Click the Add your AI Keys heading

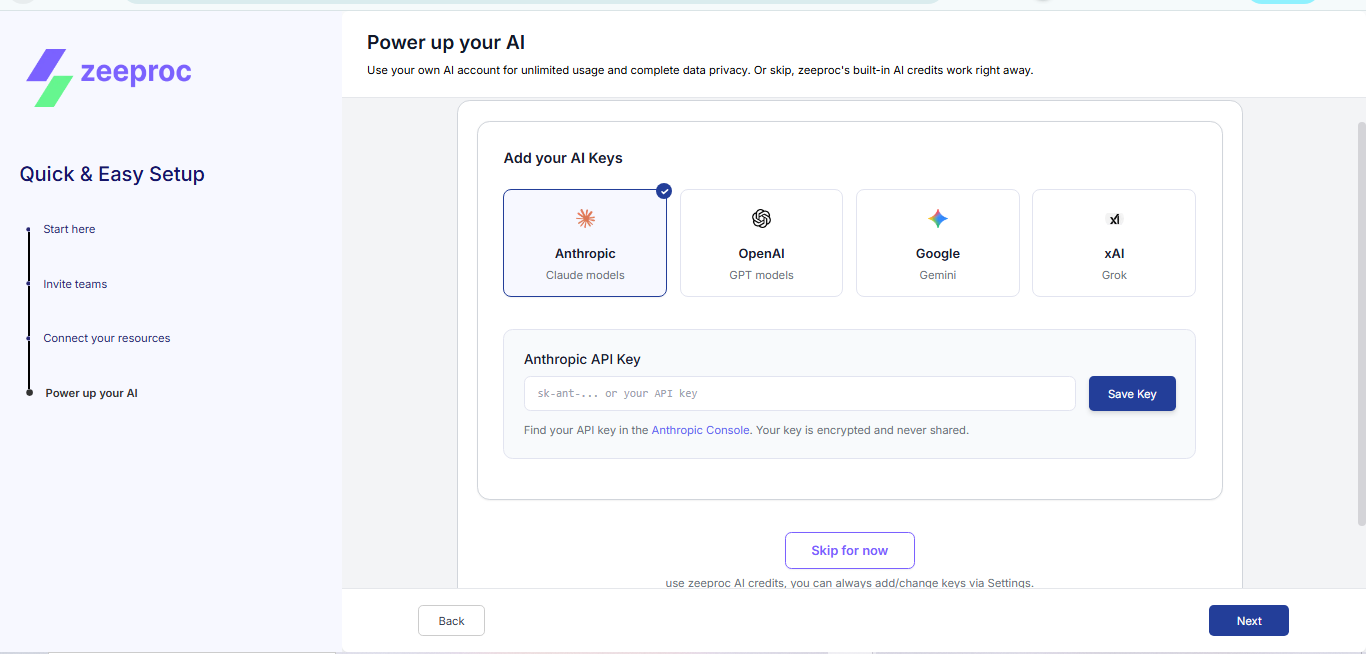[563, 158]
